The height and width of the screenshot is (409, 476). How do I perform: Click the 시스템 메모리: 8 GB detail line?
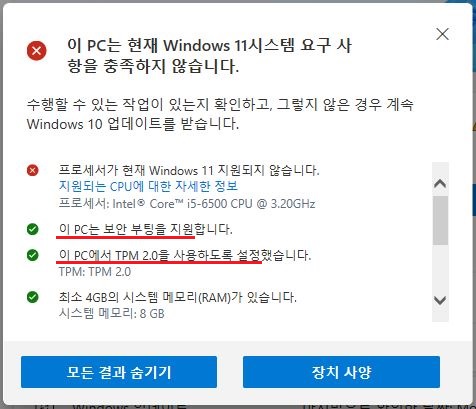tap(112, 313)
